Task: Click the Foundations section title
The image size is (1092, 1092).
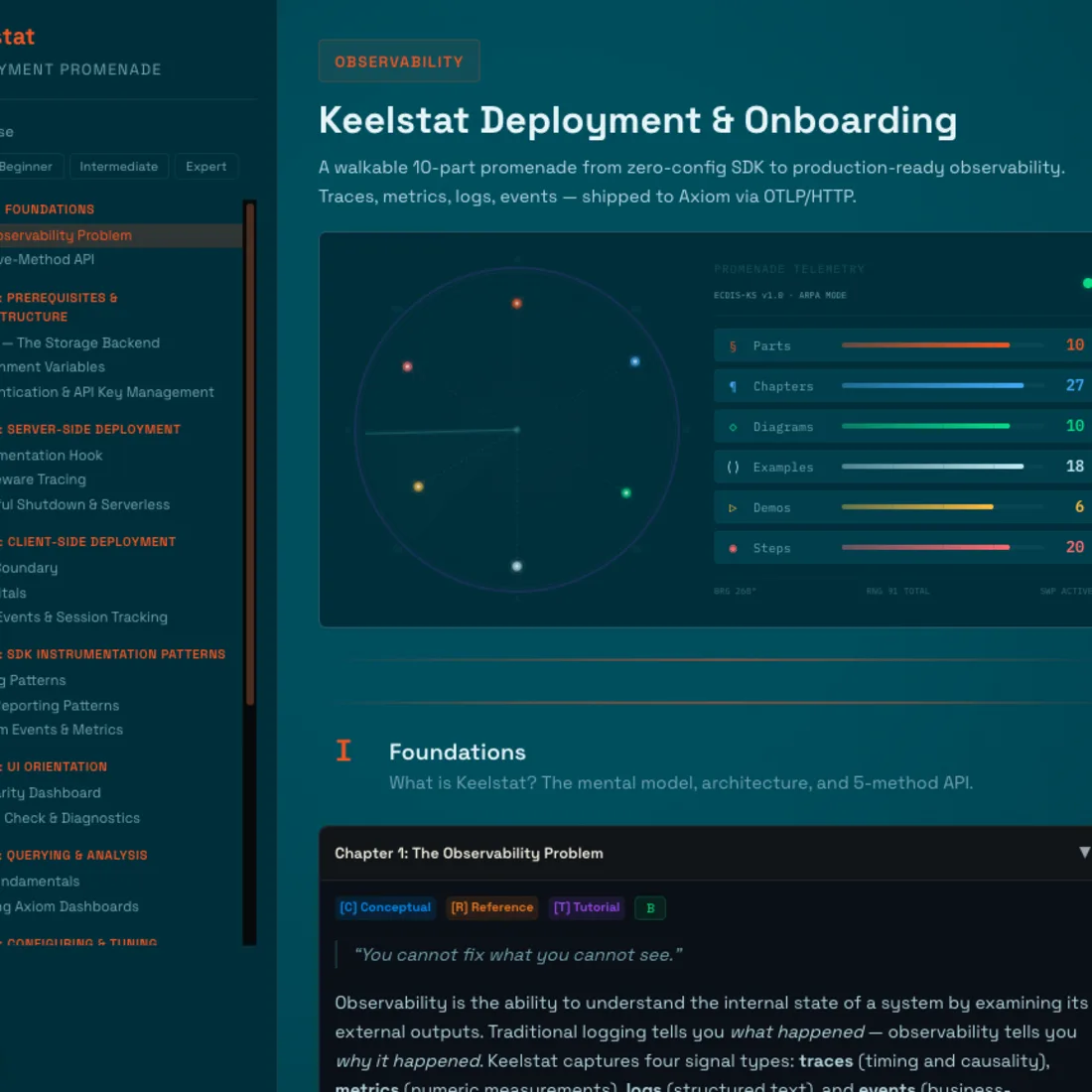Action: (x=458, y=751)
